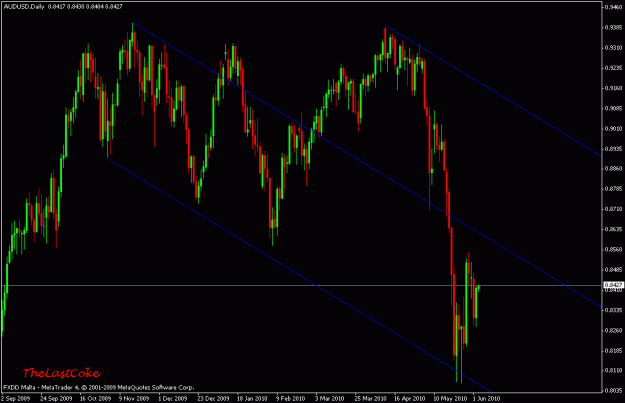Click the 24 Sep 2009 date label
625x403 pixels.
pyautogui.click(x=56, y=398)
